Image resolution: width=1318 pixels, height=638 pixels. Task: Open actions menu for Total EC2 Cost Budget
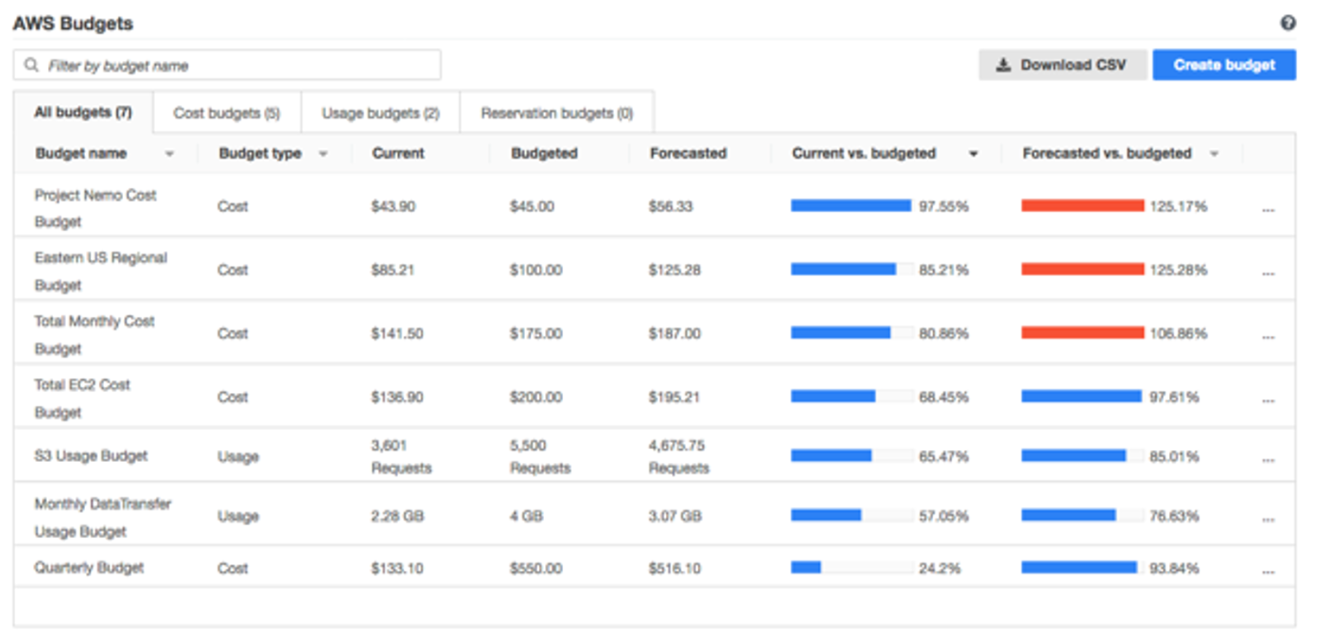click(1268, 400)
